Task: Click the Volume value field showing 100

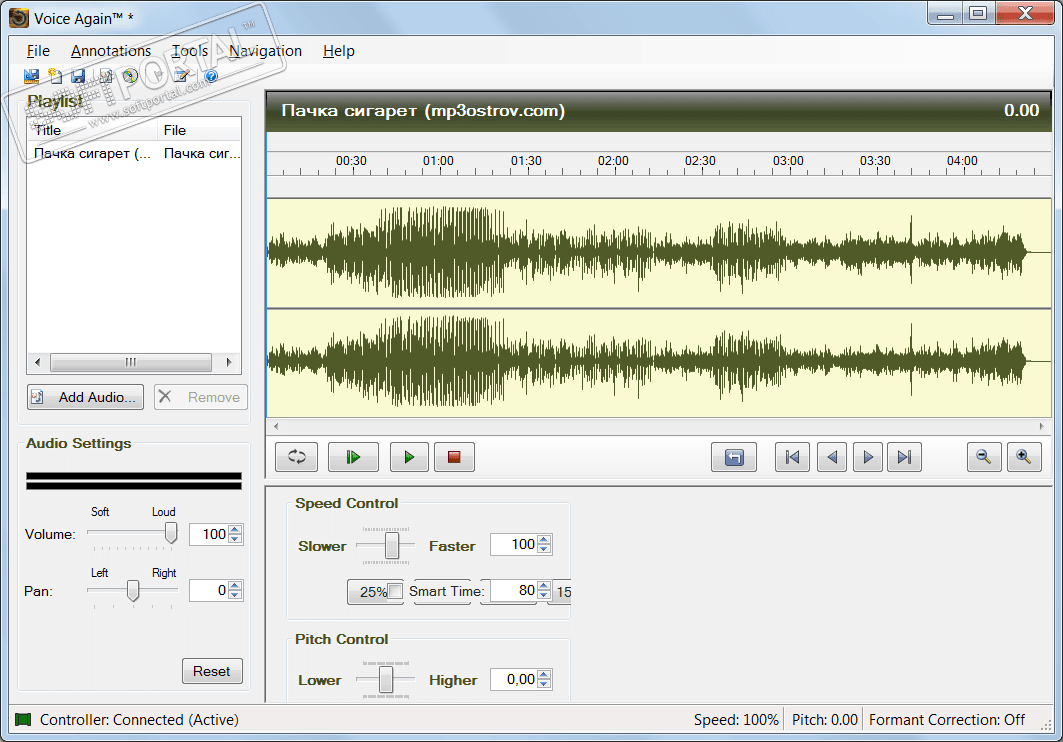Action: click(210, 534)
